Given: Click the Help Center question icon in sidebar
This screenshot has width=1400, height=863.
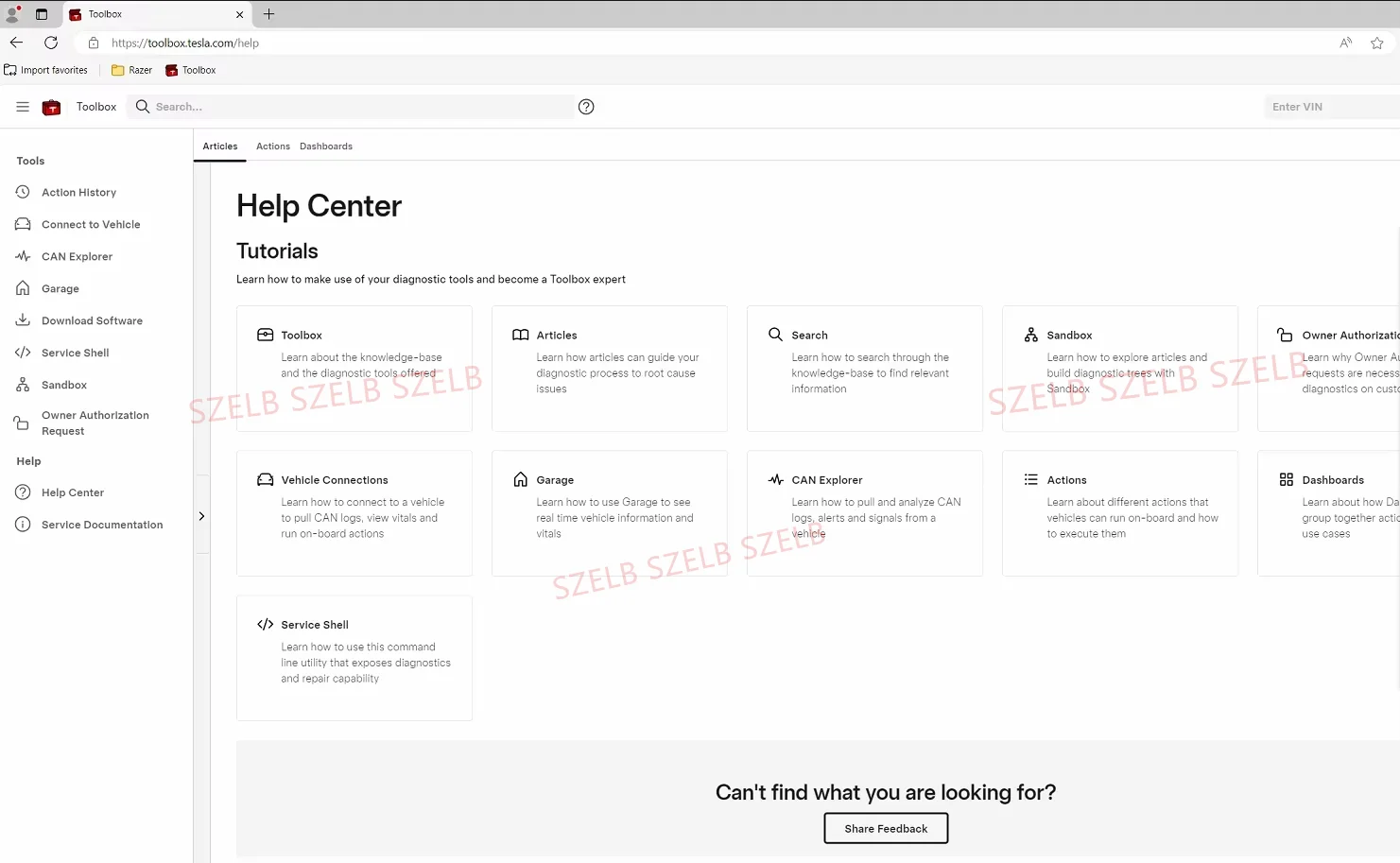Looking at the screenshot, I should [23, 492].
